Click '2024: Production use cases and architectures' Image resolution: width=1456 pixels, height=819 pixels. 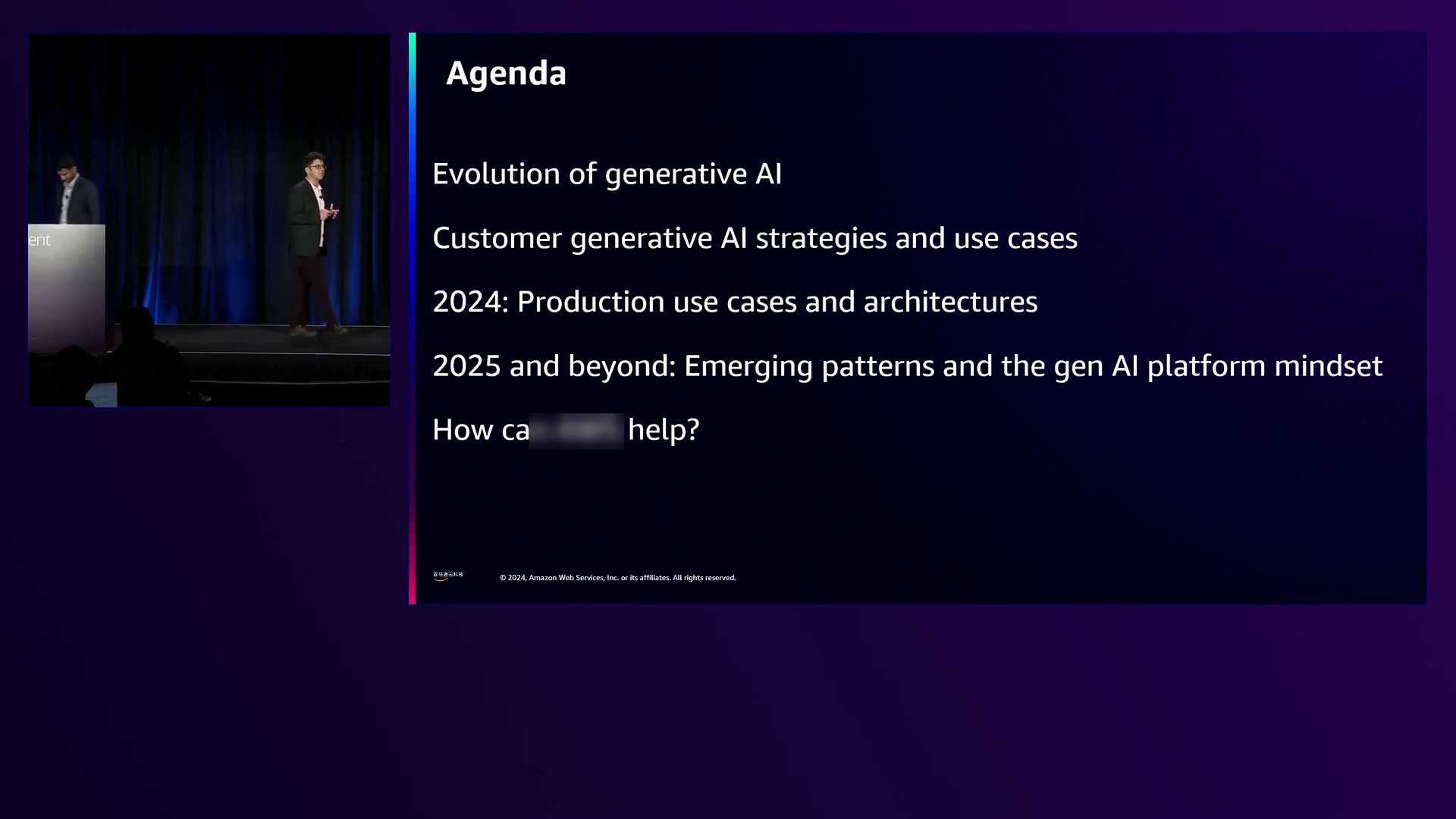tap(734, 302)
